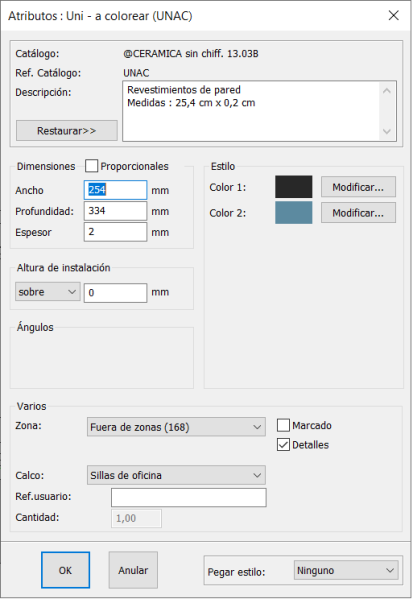The width and height of the screenshot is (413, 599).
Task: Confirm with the OK button
Action: pyautogui.click(x=65, y=570)
